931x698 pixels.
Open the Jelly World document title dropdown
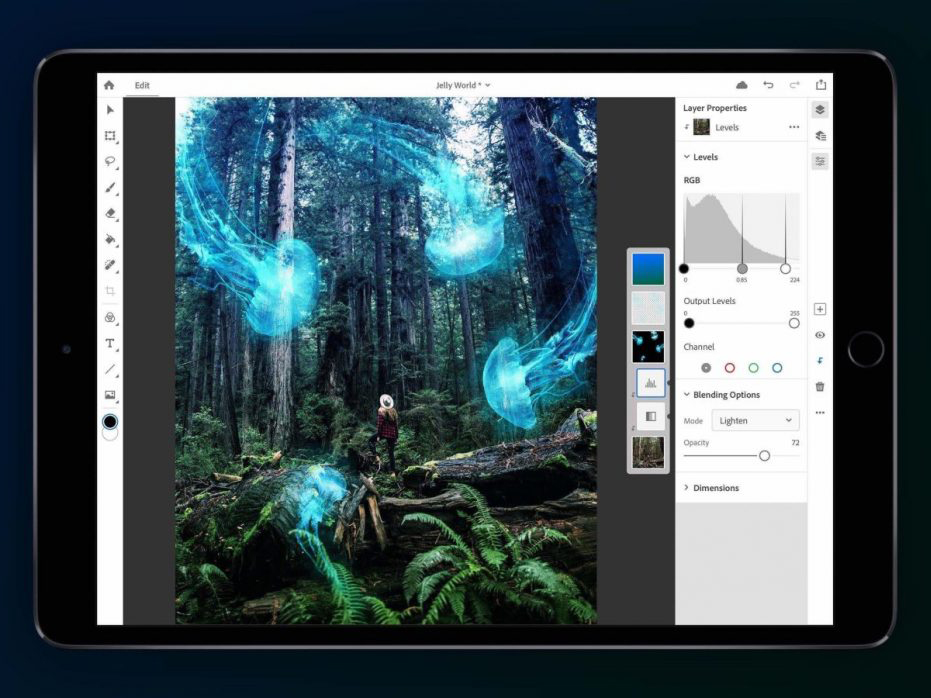(x=463, y=85)
